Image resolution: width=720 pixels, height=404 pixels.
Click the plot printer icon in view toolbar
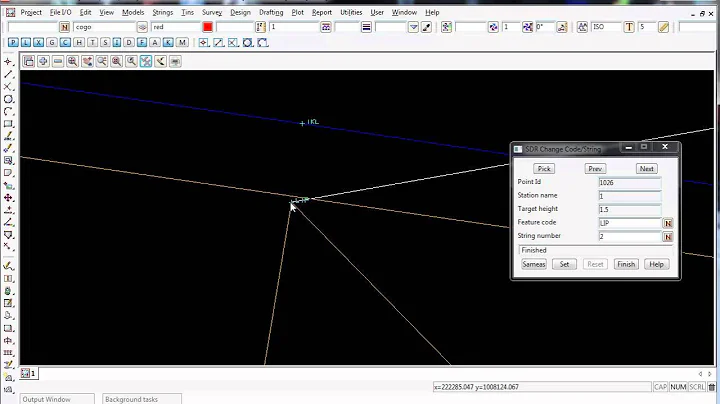pyautogui.click(x=175, y=61)
